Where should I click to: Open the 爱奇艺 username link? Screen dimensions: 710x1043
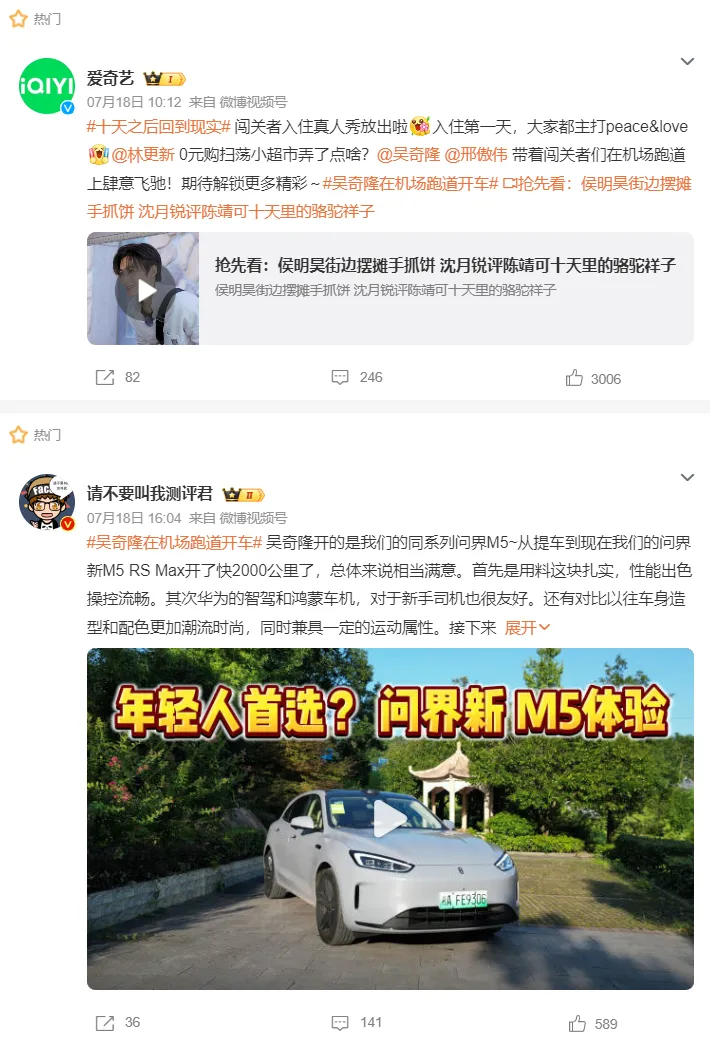pyautogui.click(x=110, y=78)
